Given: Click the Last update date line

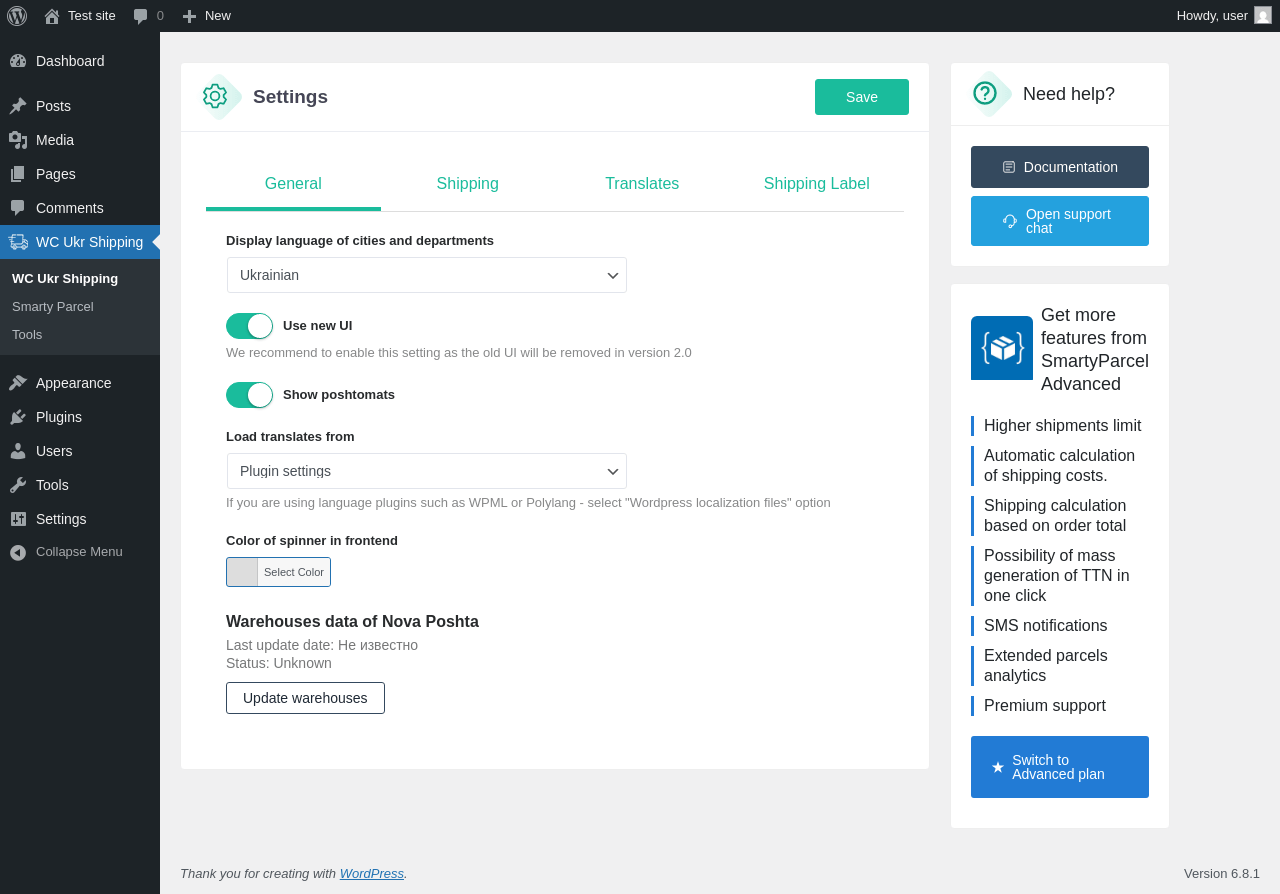Looking at the screenshot, I should coord(322,645).
